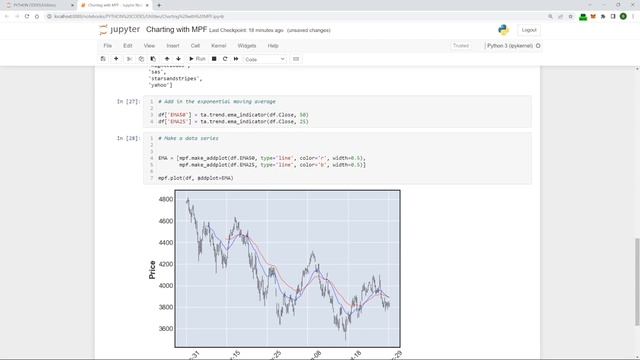Click the 'yahoo' output line
Image resolution: width=640 pixels, height=360 pixels.
point(161,85)
